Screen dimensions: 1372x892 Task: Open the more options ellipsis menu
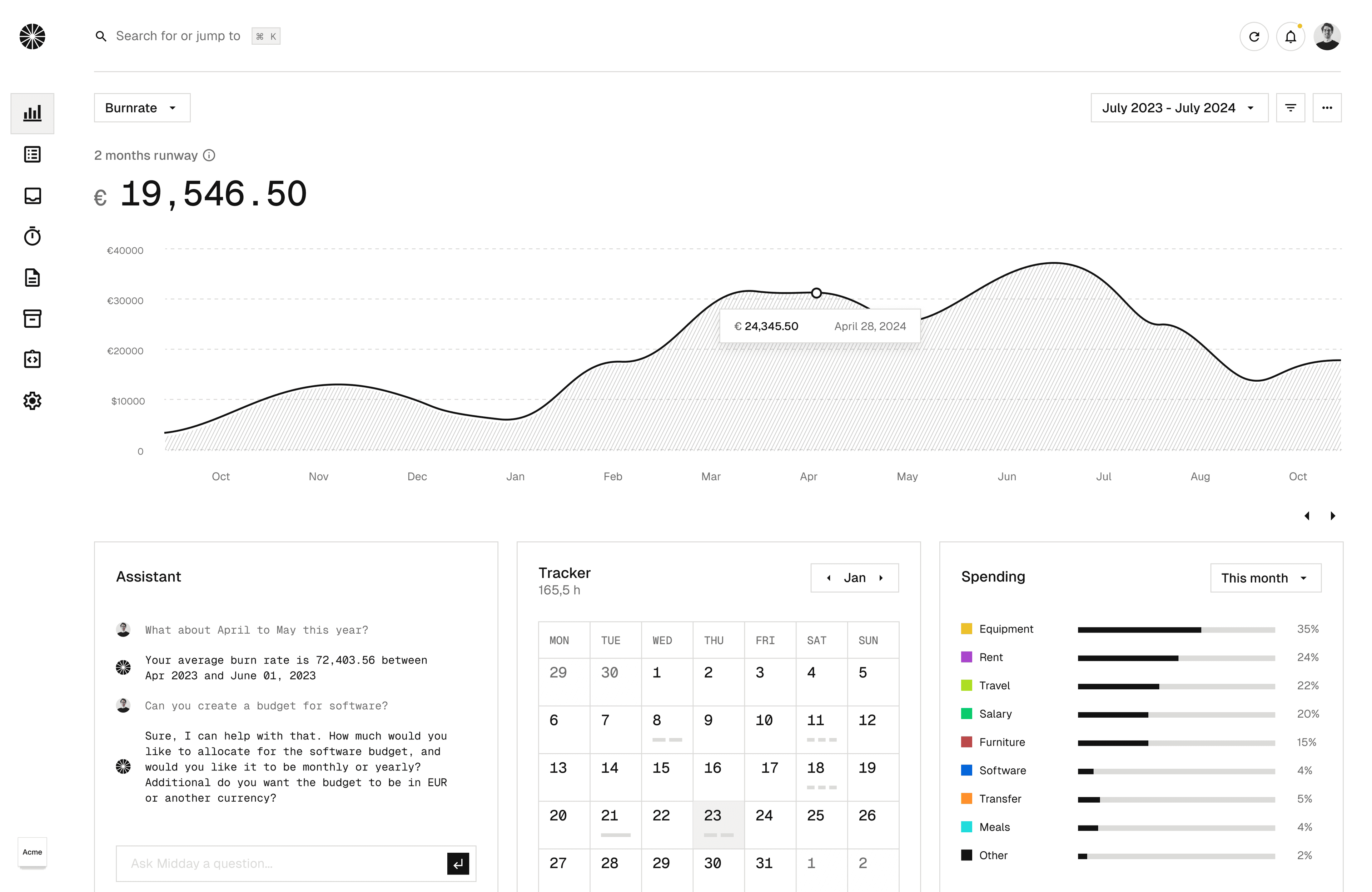point(1328,107)
